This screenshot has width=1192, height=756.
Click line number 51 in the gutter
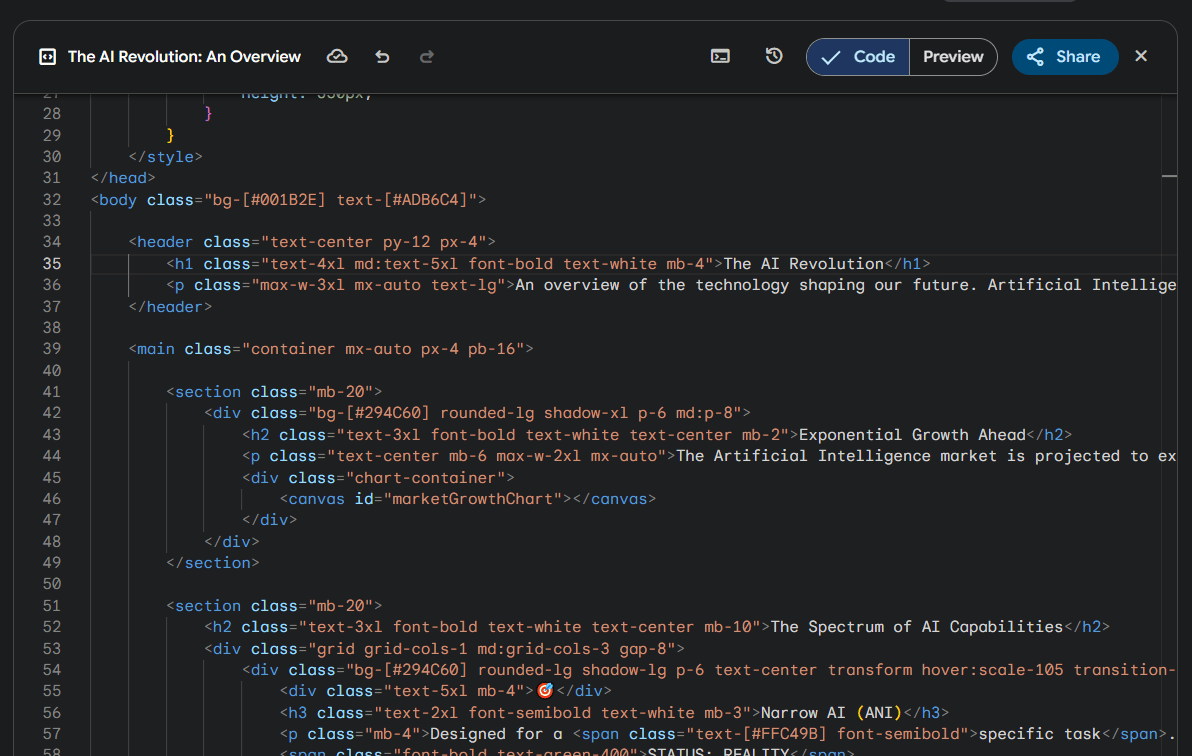tap(51, 606)
